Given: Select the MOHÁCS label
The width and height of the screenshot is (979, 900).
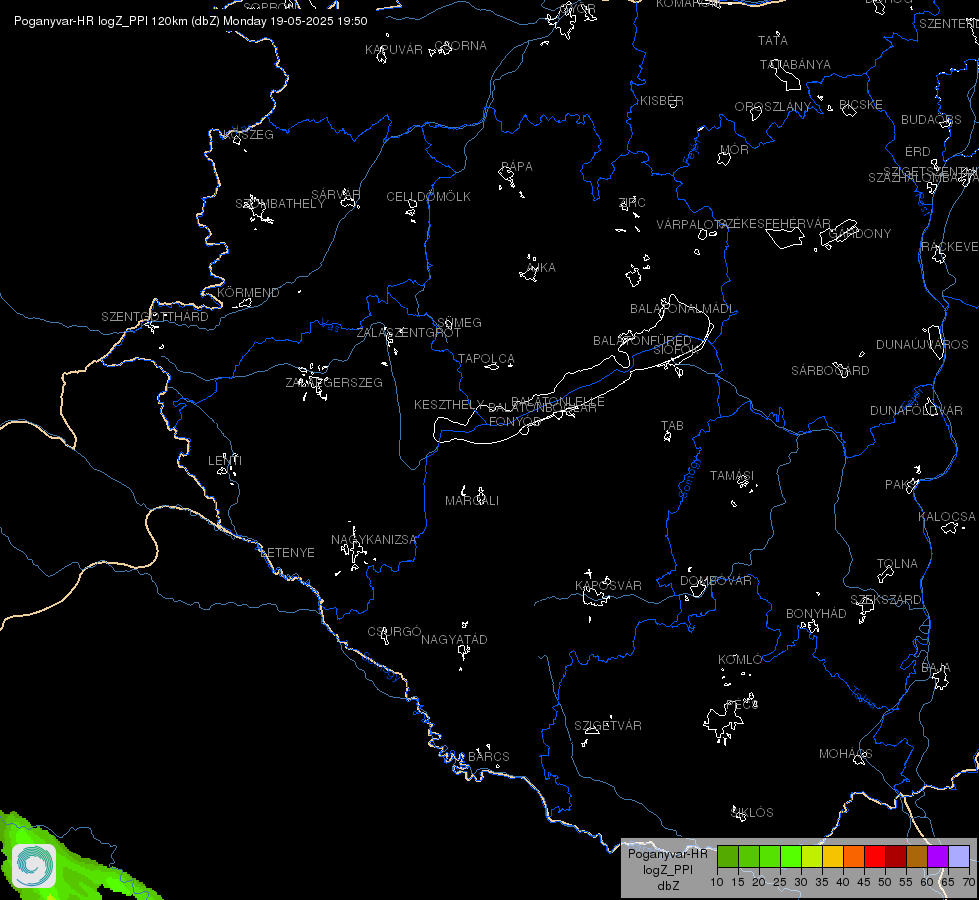Looking at the screenshot, I should click(x=845, y=754).
